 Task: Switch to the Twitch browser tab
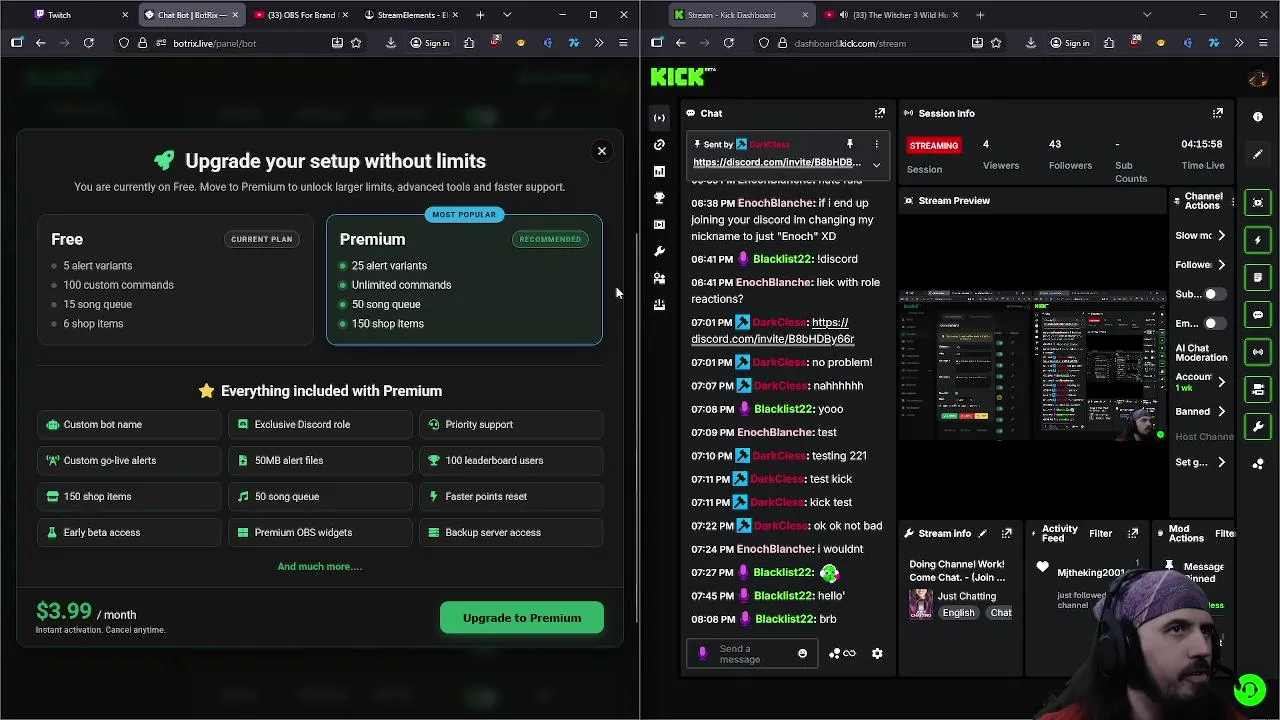80,15
